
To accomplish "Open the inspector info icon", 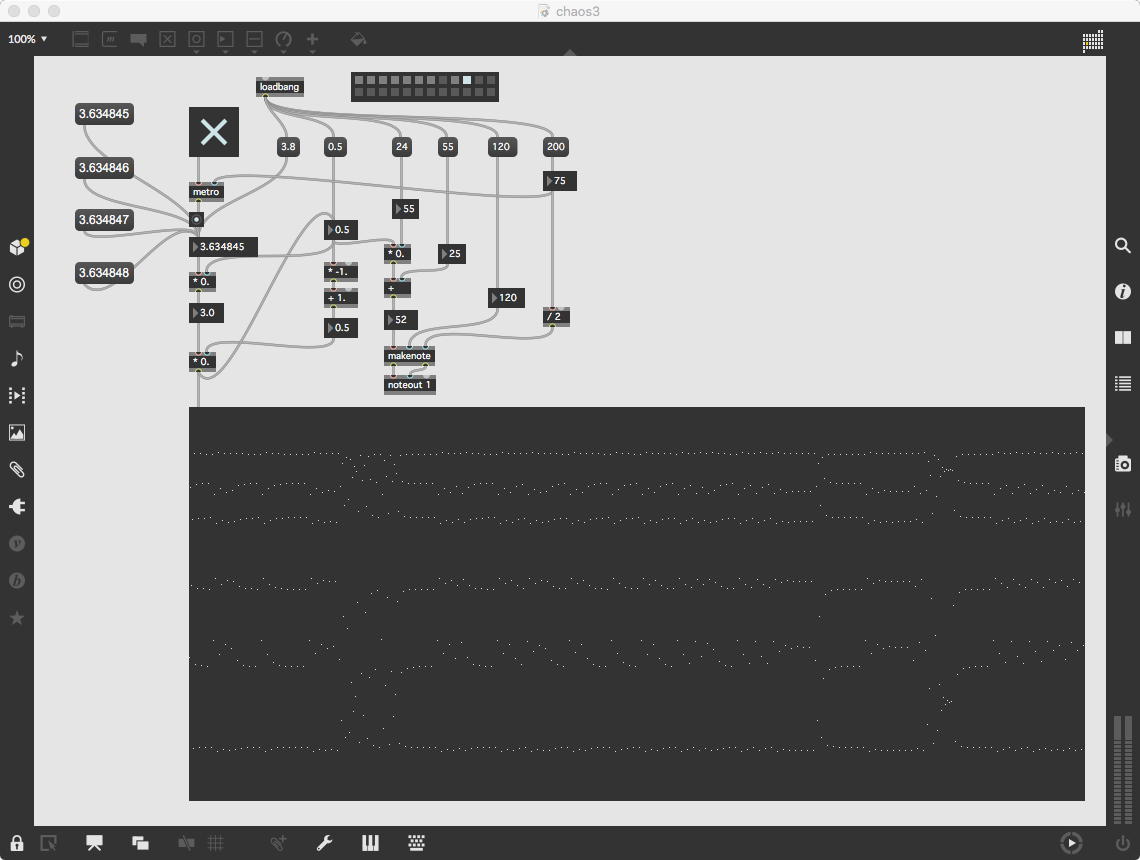I will click(x=1123, y=292).
